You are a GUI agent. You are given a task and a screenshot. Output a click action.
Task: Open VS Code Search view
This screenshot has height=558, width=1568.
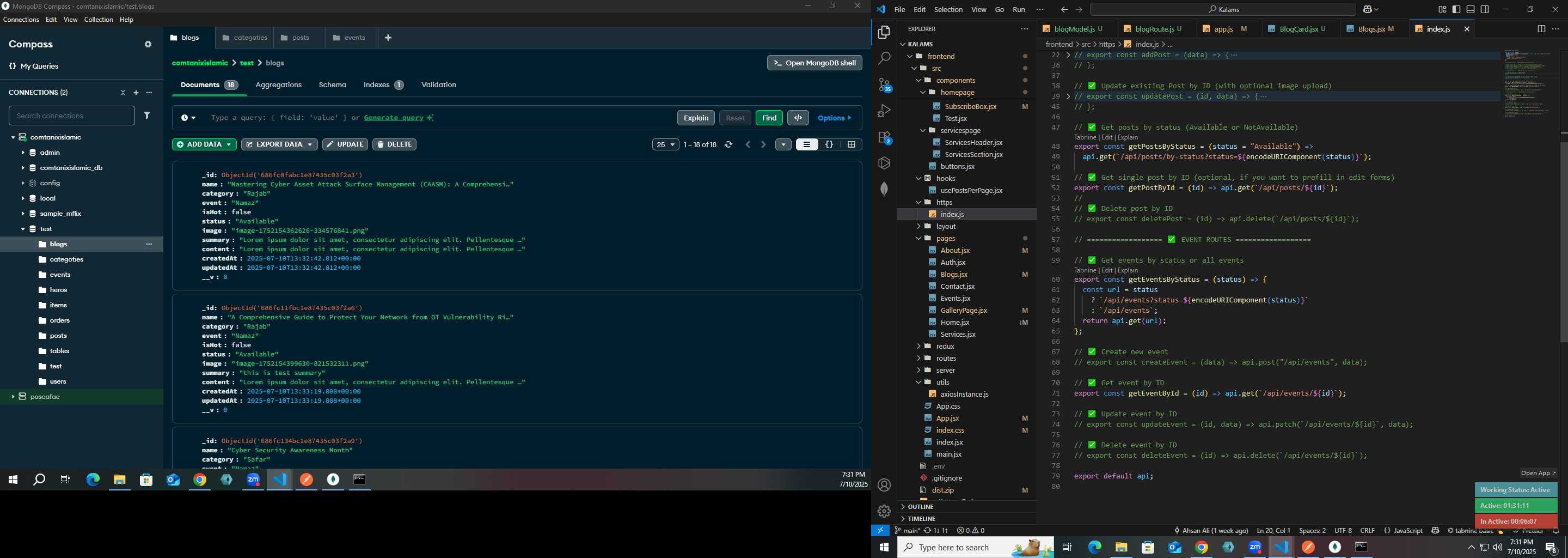coord(884,58)
